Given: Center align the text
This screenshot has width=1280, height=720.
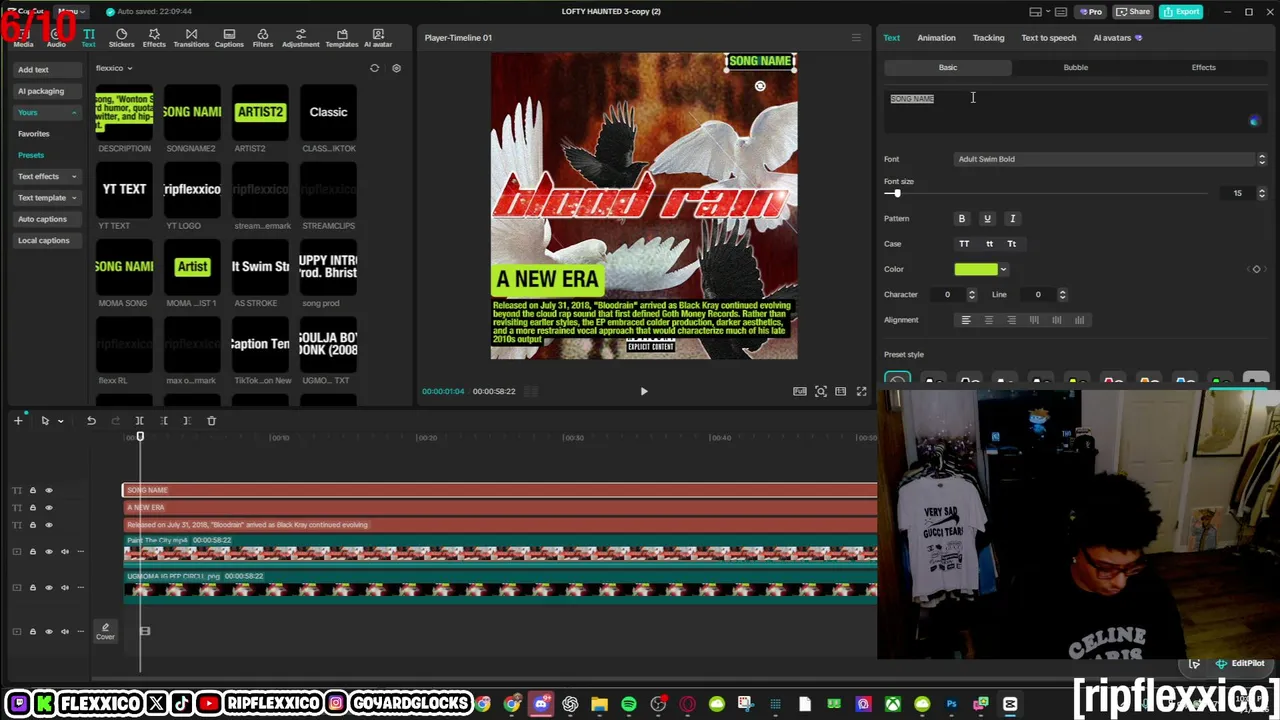Looking at the screenshot, I should (989, 320).
